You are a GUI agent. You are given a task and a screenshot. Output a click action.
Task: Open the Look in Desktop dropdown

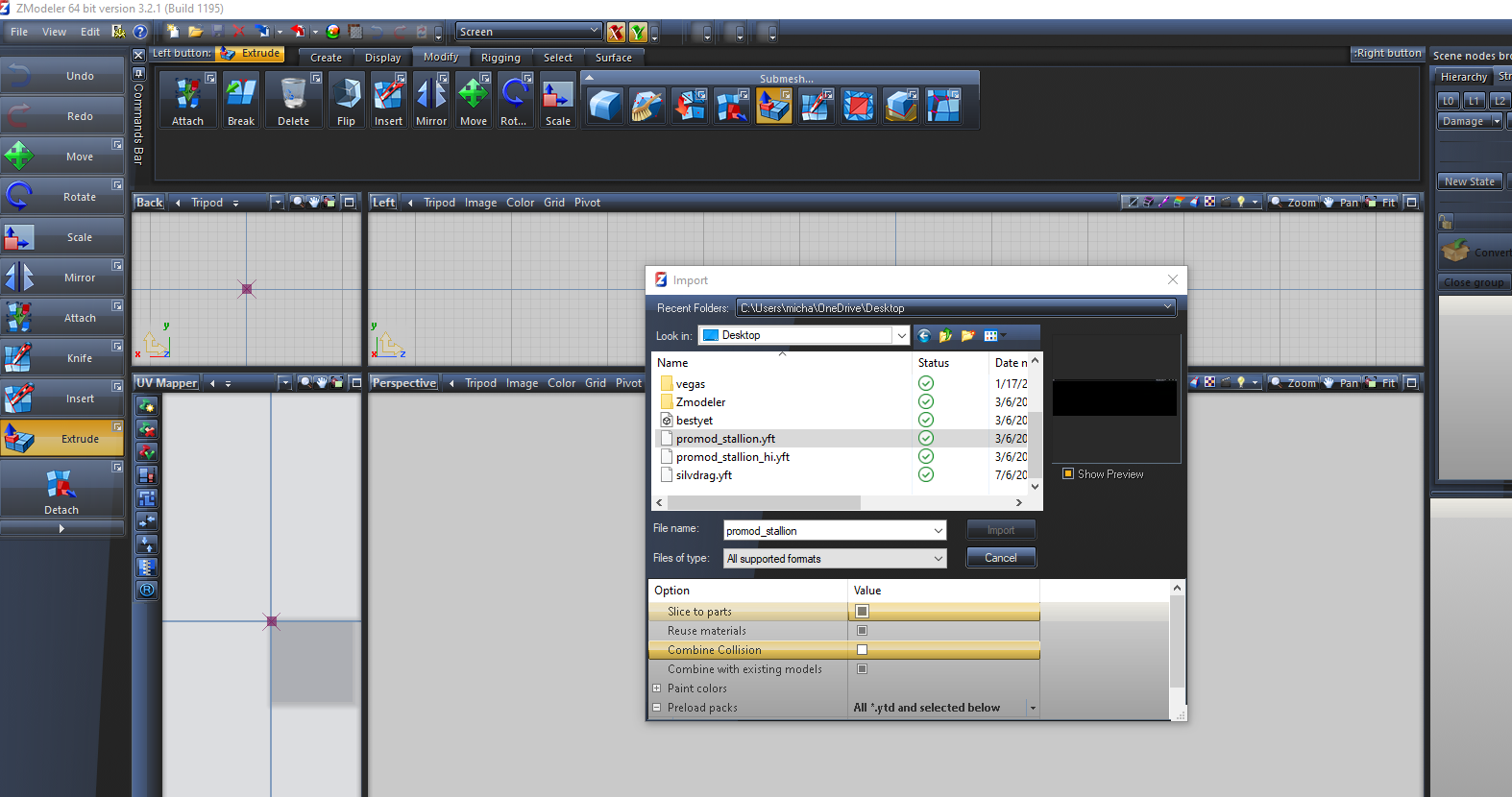[x=901, y=335]
